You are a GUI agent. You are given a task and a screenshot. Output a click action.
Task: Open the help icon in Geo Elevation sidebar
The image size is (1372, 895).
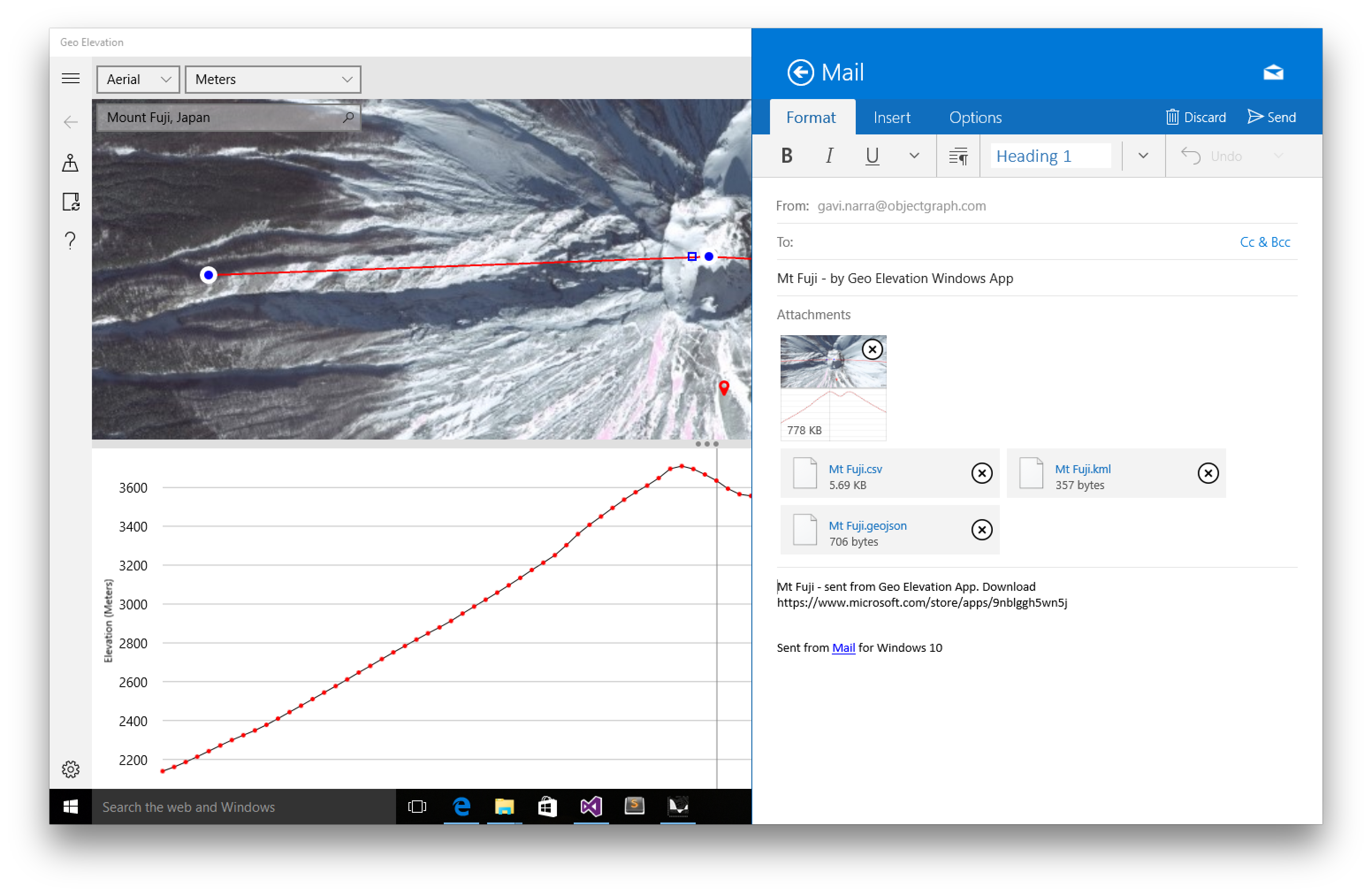point(70,241)
